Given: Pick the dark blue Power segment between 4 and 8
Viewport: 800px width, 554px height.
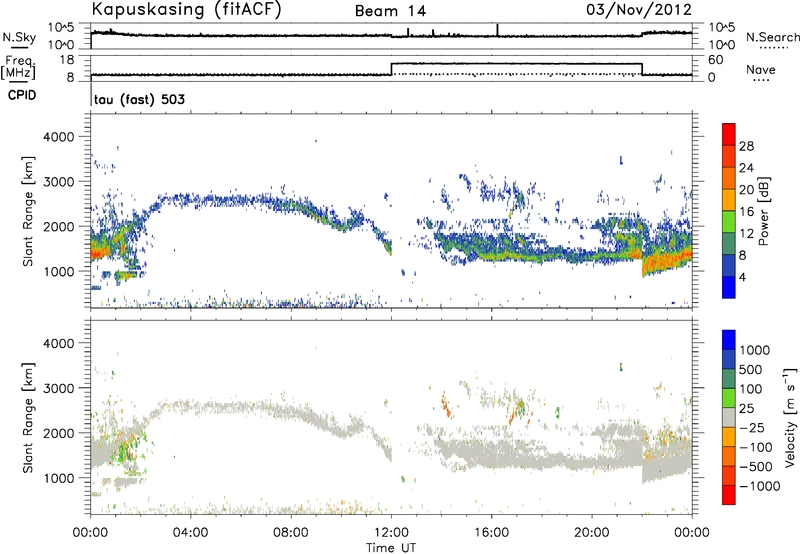Looking at the screenshot, I should [x=729, y=265].
